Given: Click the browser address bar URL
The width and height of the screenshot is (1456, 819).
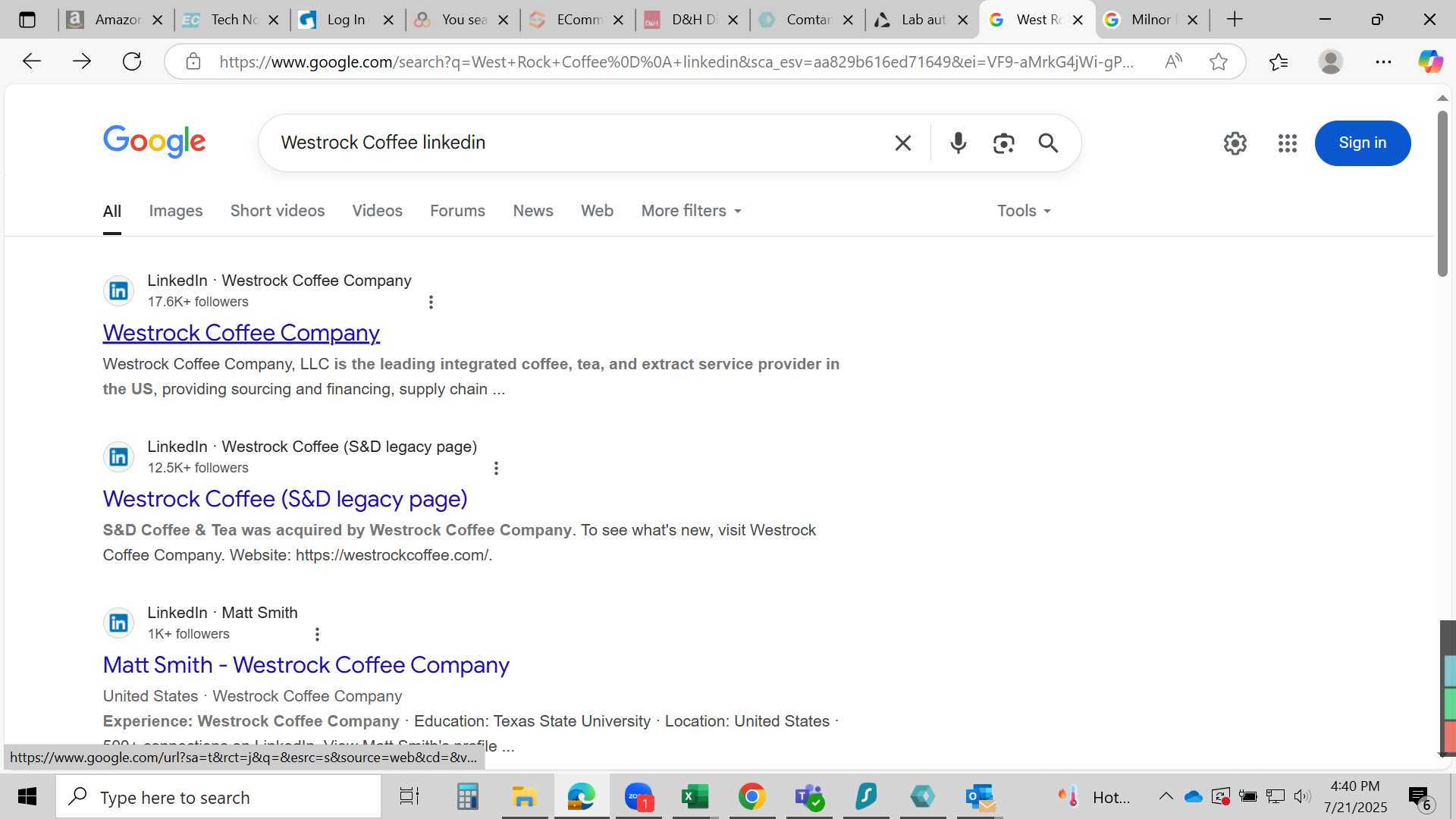Looking at the screenshot, I should click(676, 61).
